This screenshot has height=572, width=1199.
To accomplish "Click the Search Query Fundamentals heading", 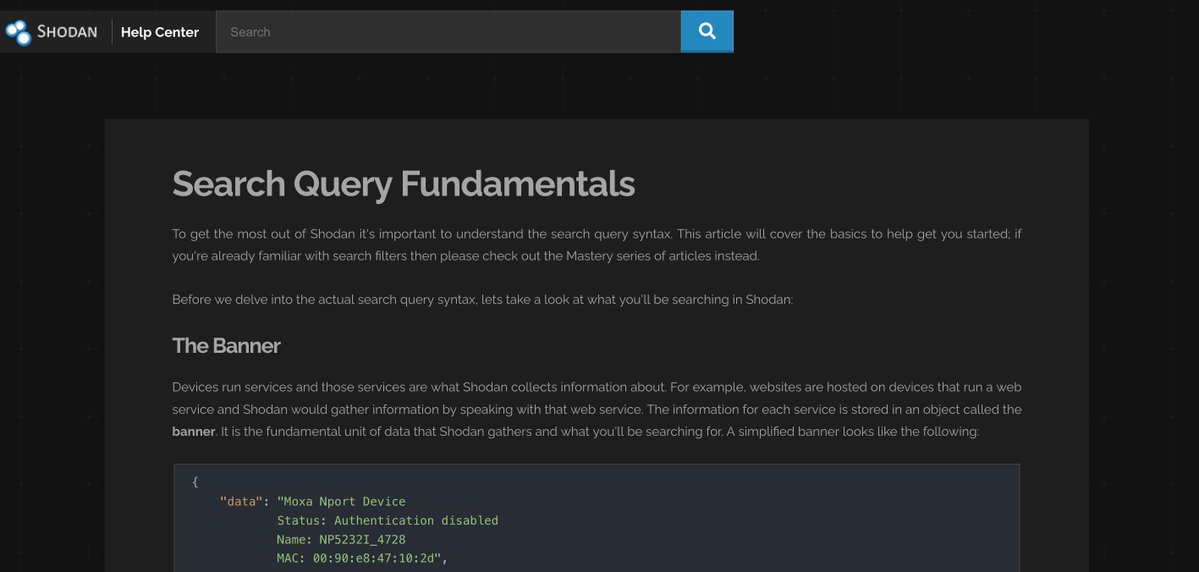I will pos(404,184).
